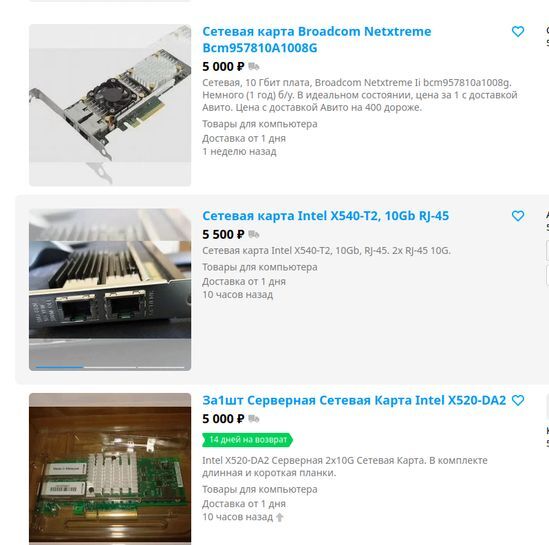Viewport: 549px width, 545px height.
Task: Favorite the Intel X520-DA2 listing heart icon
Action: point(518,400)
